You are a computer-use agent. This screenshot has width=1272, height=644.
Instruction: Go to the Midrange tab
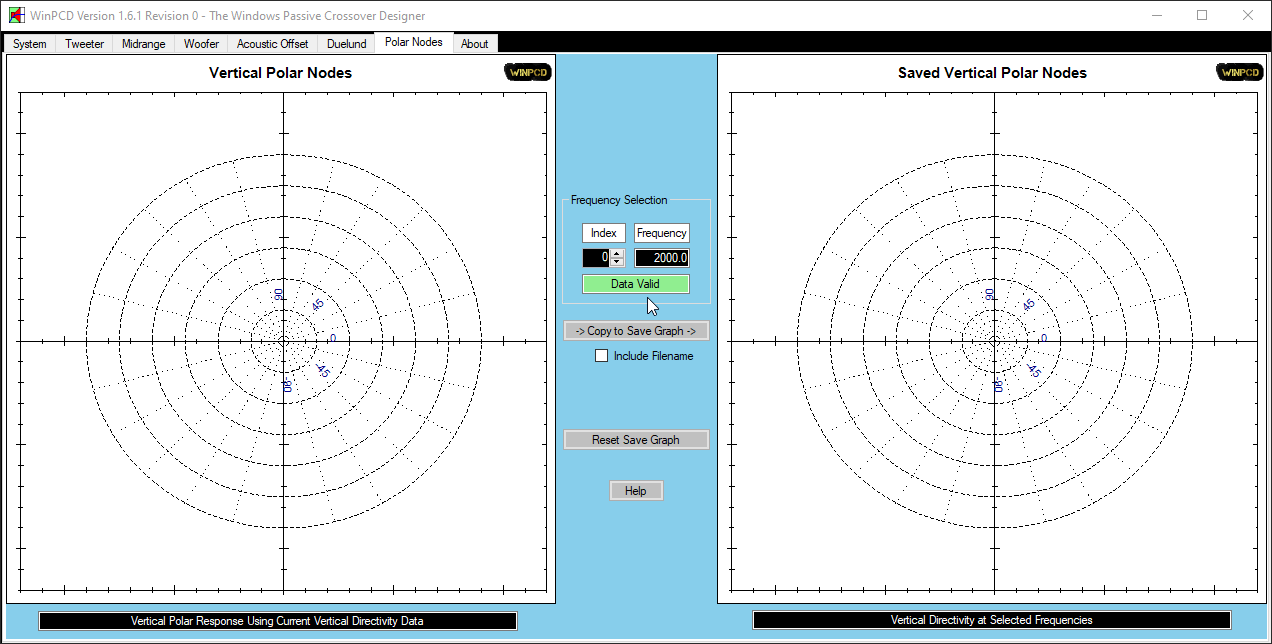[x=143, y=44]
